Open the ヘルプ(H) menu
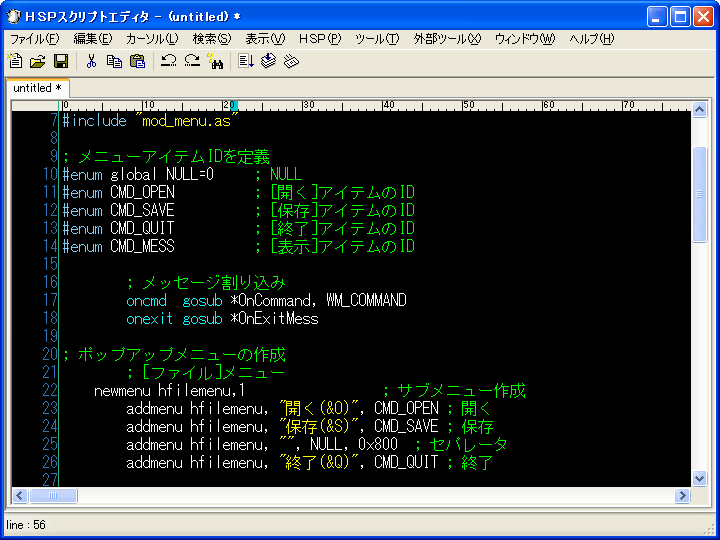Screen dimensions: 720x540 coord(591,39)
